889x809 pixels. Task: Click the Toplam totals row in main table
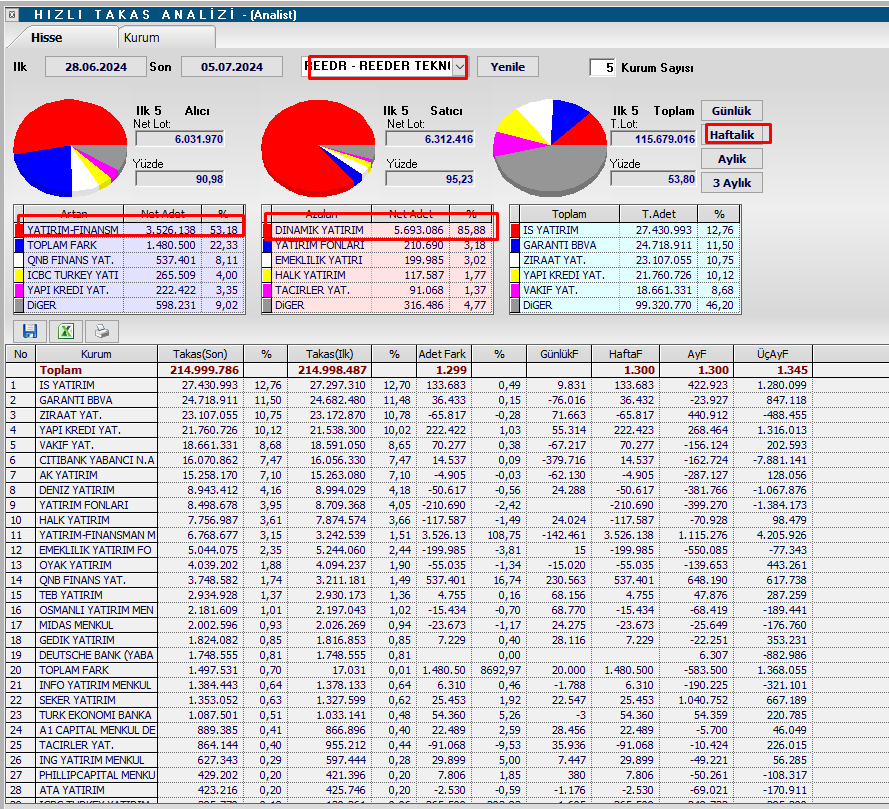pos(409,370)
